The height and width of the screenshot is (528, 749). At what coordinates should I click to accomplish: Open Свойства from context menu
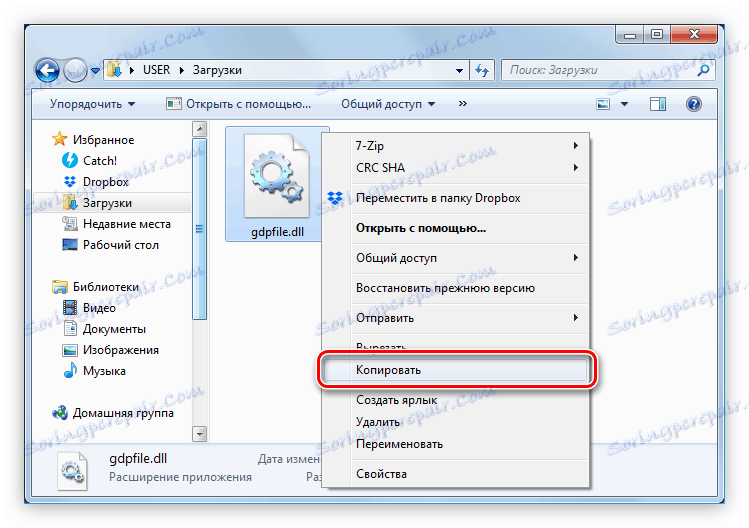(x=455, y=474)
